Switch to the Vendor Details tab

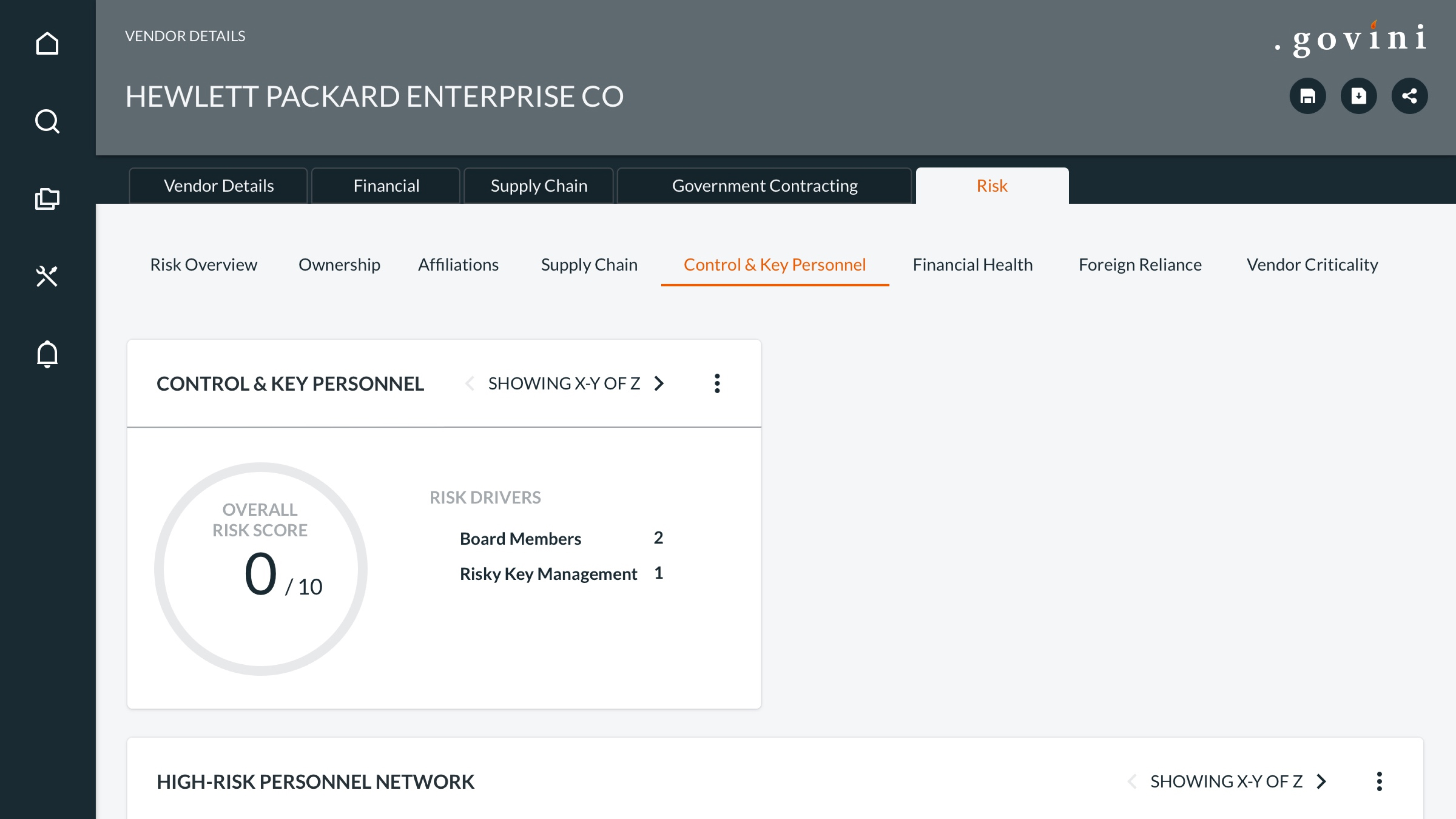218,185
